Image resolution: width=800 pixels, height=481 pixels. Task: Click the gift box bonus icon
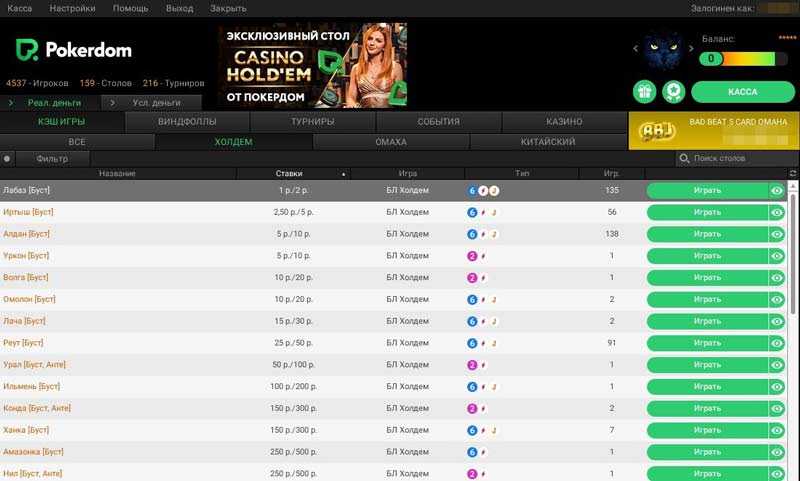[644, 91]
